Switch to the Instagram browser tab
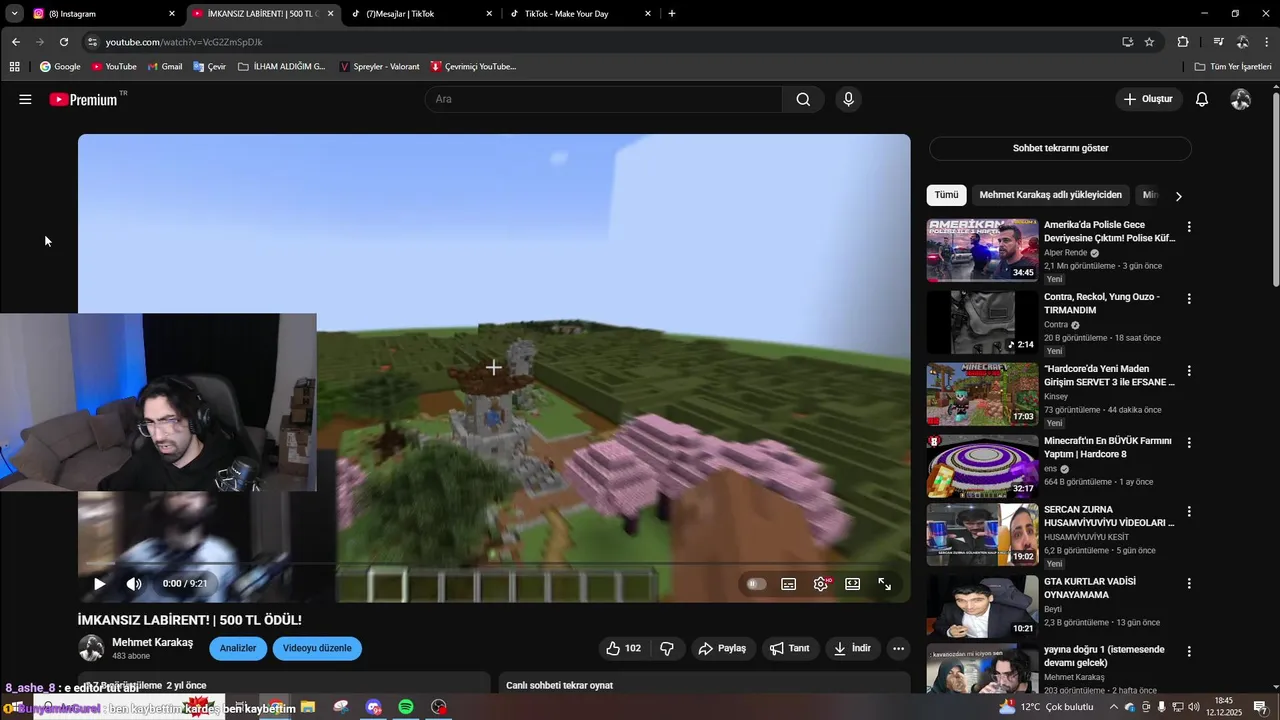The image size is (1280, 720). point(105,14)
